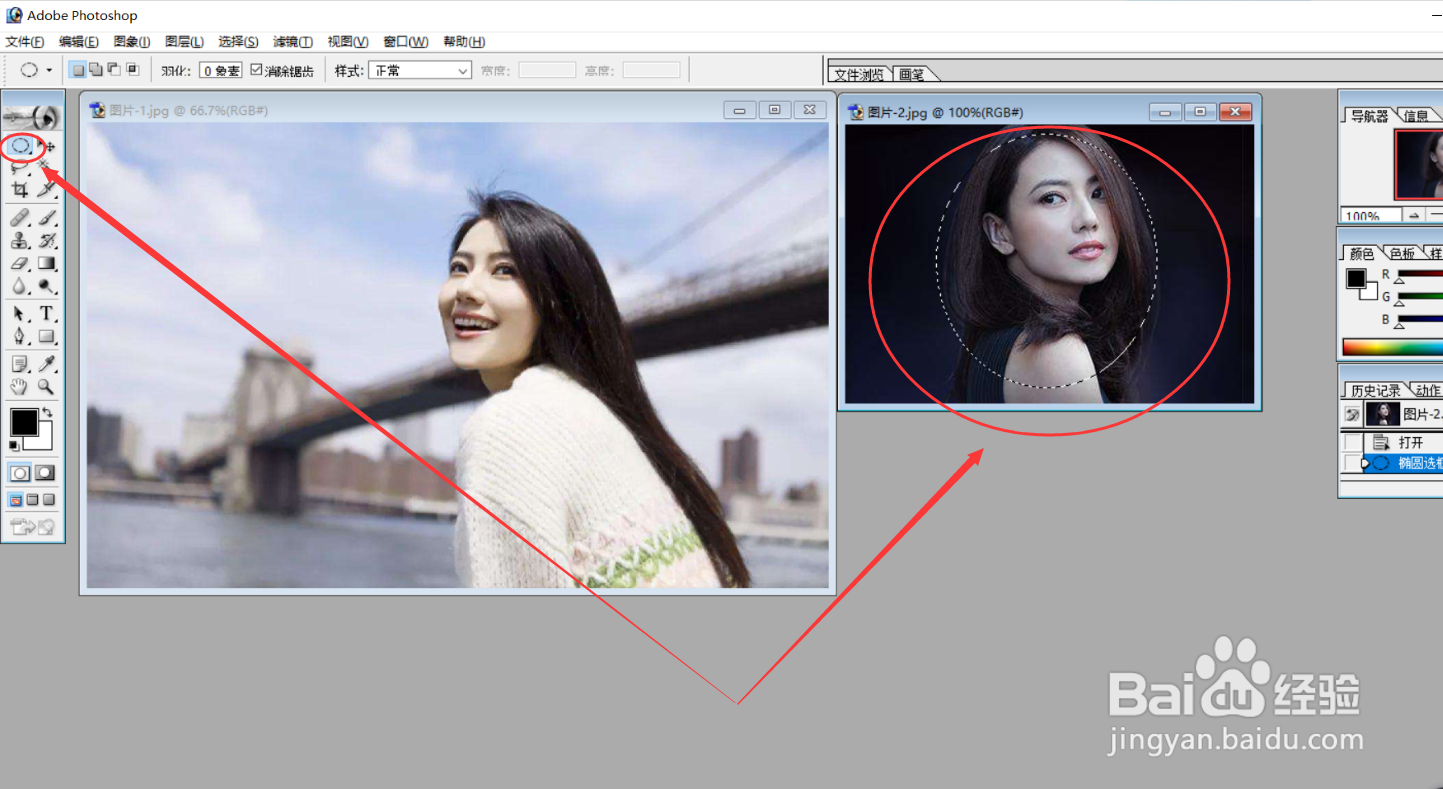Select the Rectangle shape tool
Viewport: 1443px width, 789px height.
click(47, 336)
